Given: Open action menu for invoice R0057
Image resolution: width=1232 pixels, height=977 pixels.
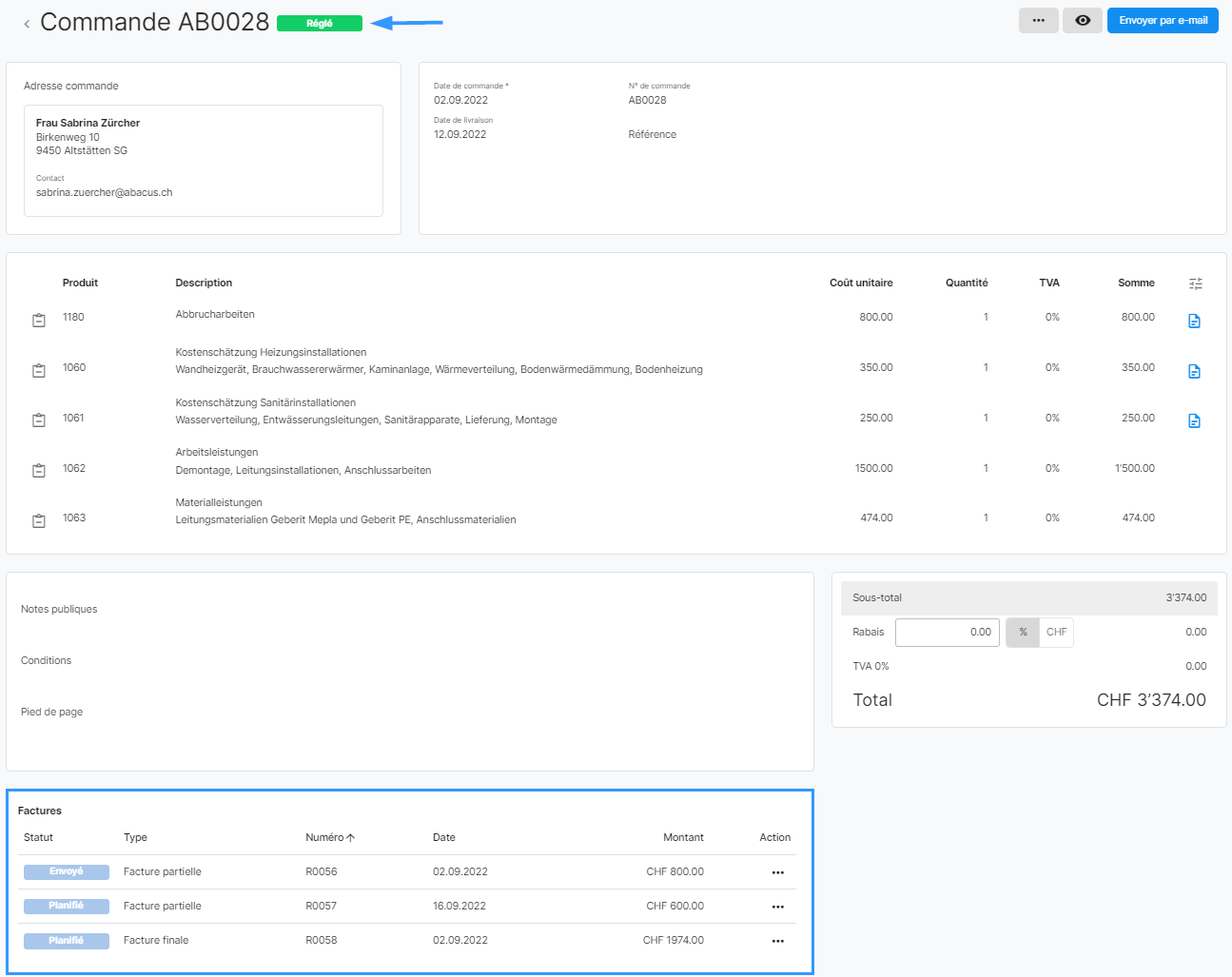Looking at the screenshot, I should 777,907.
